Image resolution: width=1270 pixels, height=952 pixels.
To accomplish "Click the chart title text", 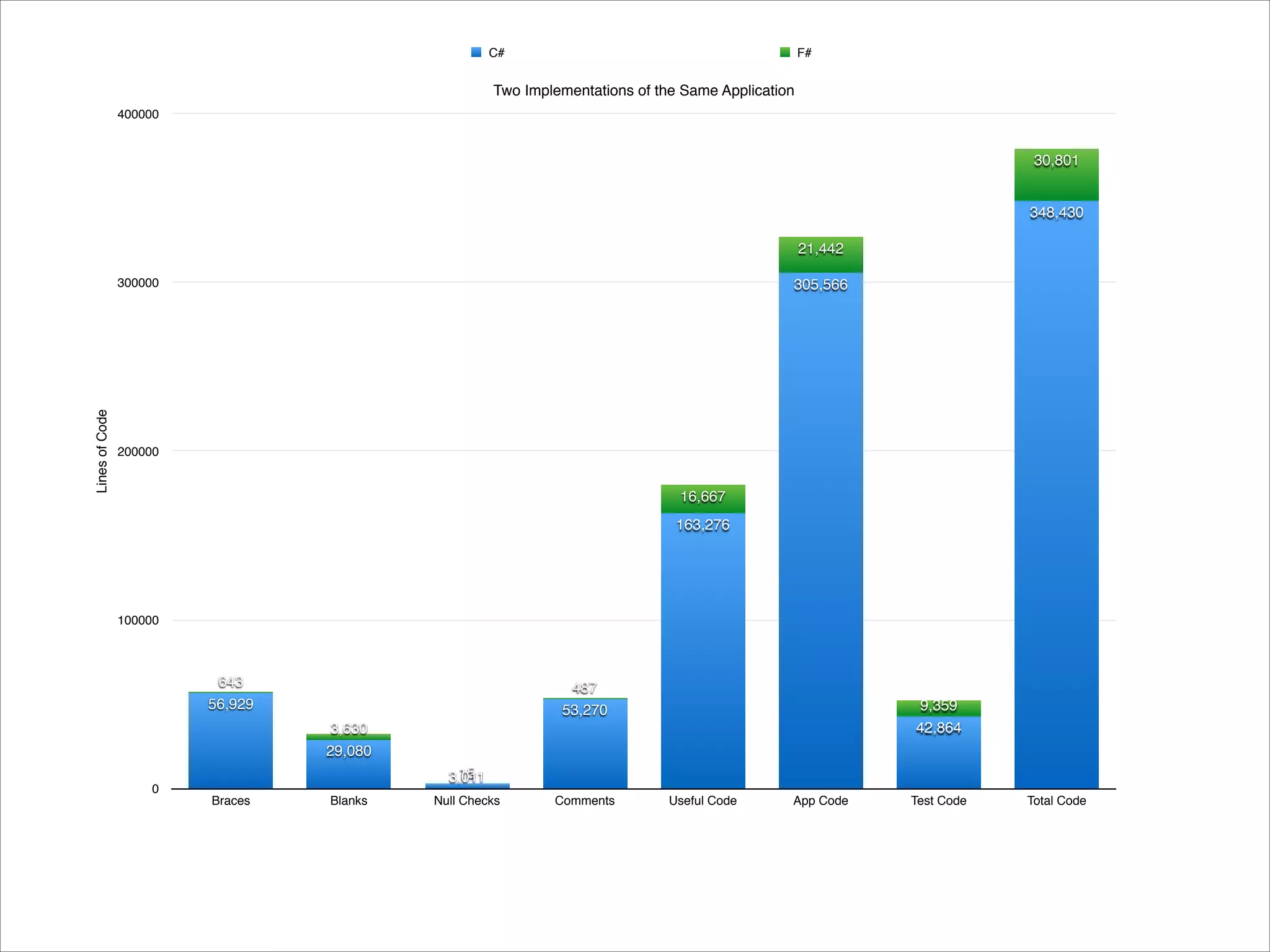I will [643, 90].
